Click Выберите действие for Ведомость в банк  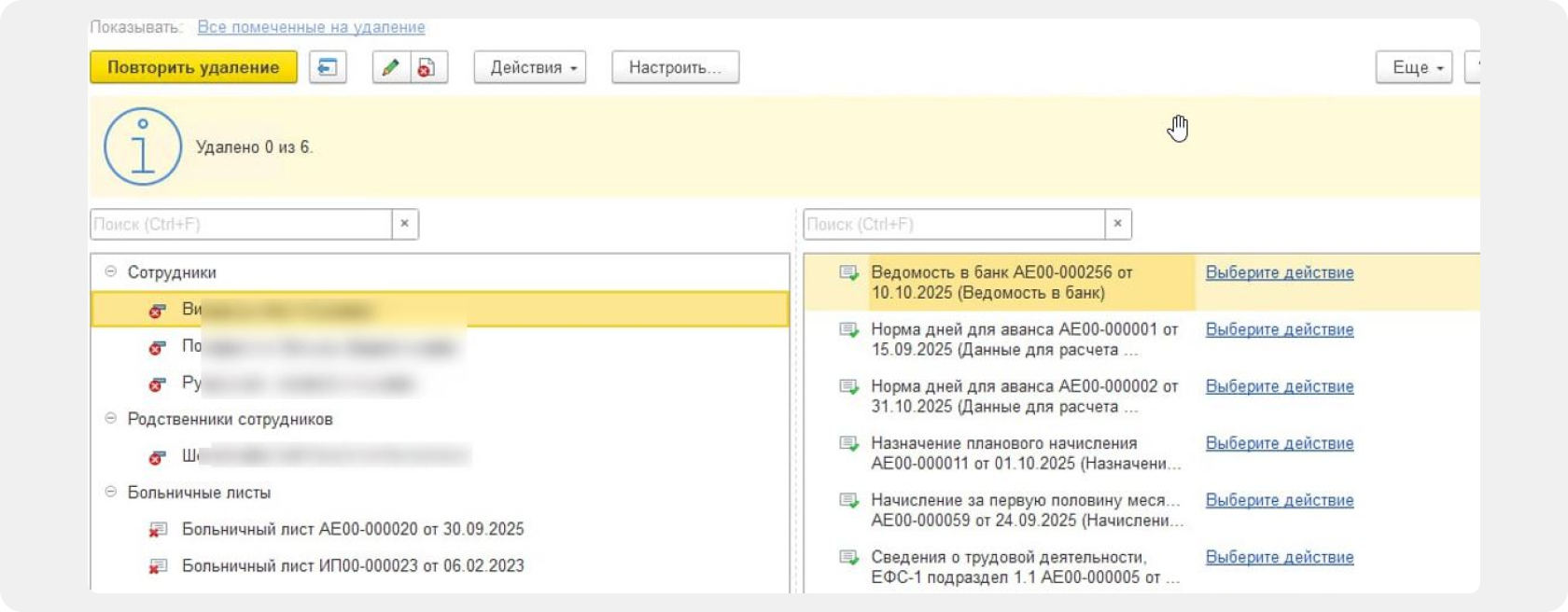click(1280, 272)
